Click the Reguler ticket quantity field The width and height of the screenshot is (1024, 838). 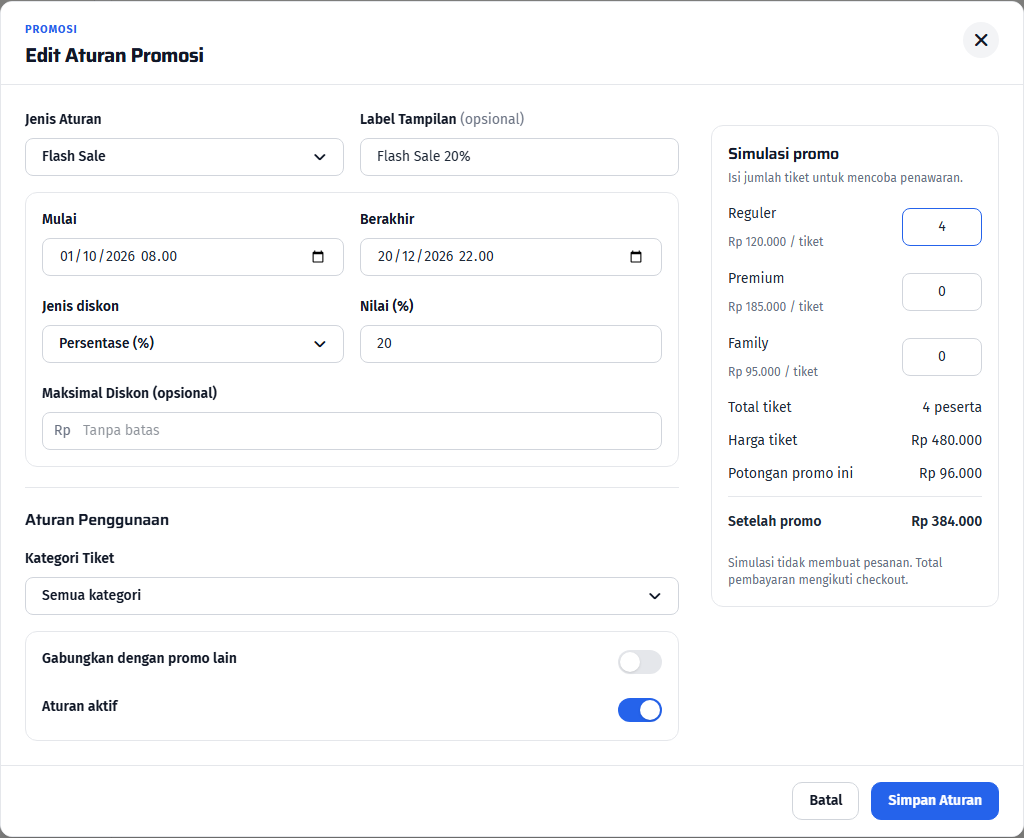(x=942, y=227)
